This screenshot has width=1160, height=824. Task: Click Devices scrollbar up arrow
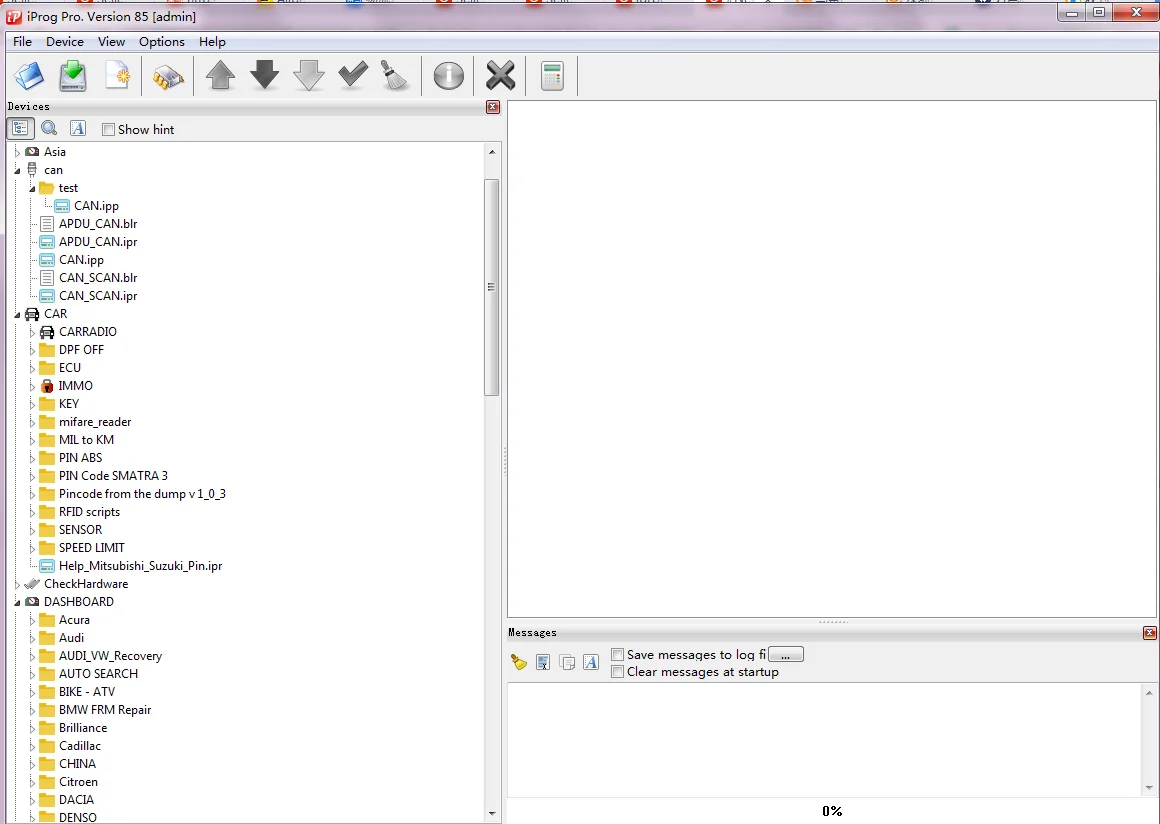click(492, 152)
